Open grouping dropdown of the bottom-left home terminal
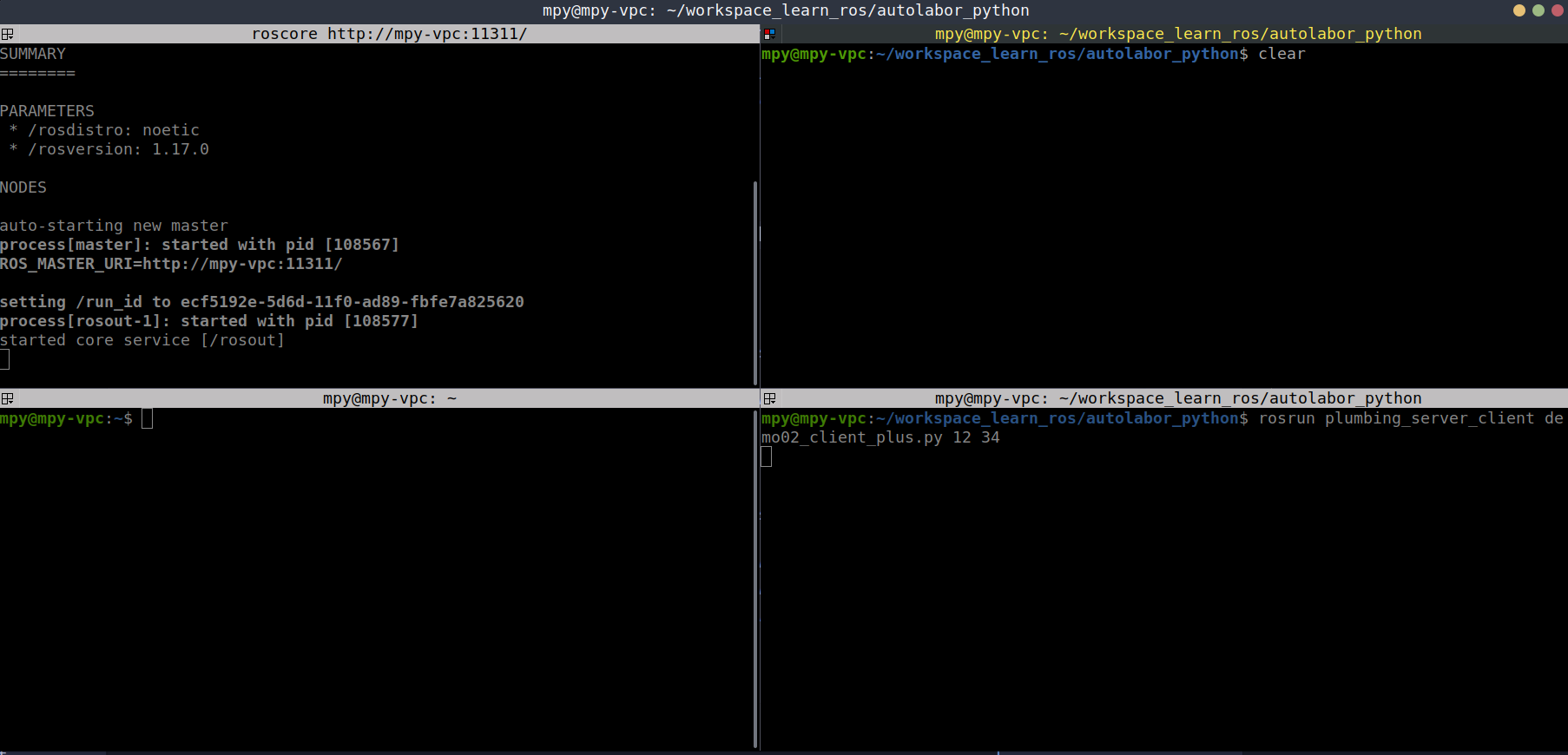This screenshot has width=1568, height=755. point(7,398)
